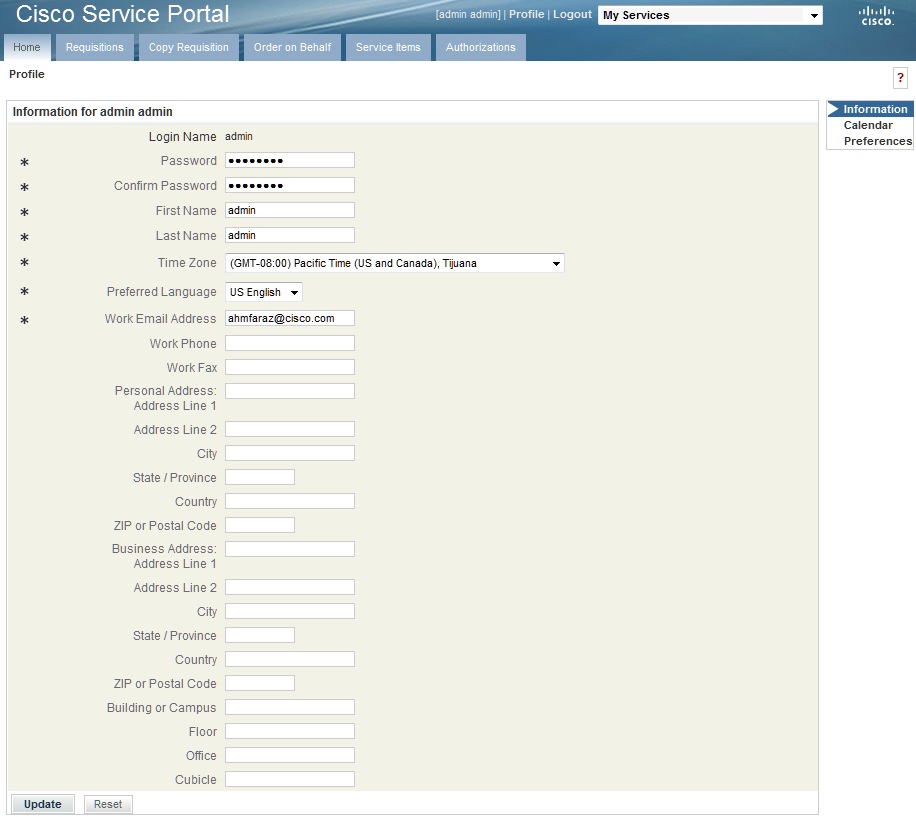The image size is (916, 817).
Task: Click the Cubicle input field
Action: (290, 779)
